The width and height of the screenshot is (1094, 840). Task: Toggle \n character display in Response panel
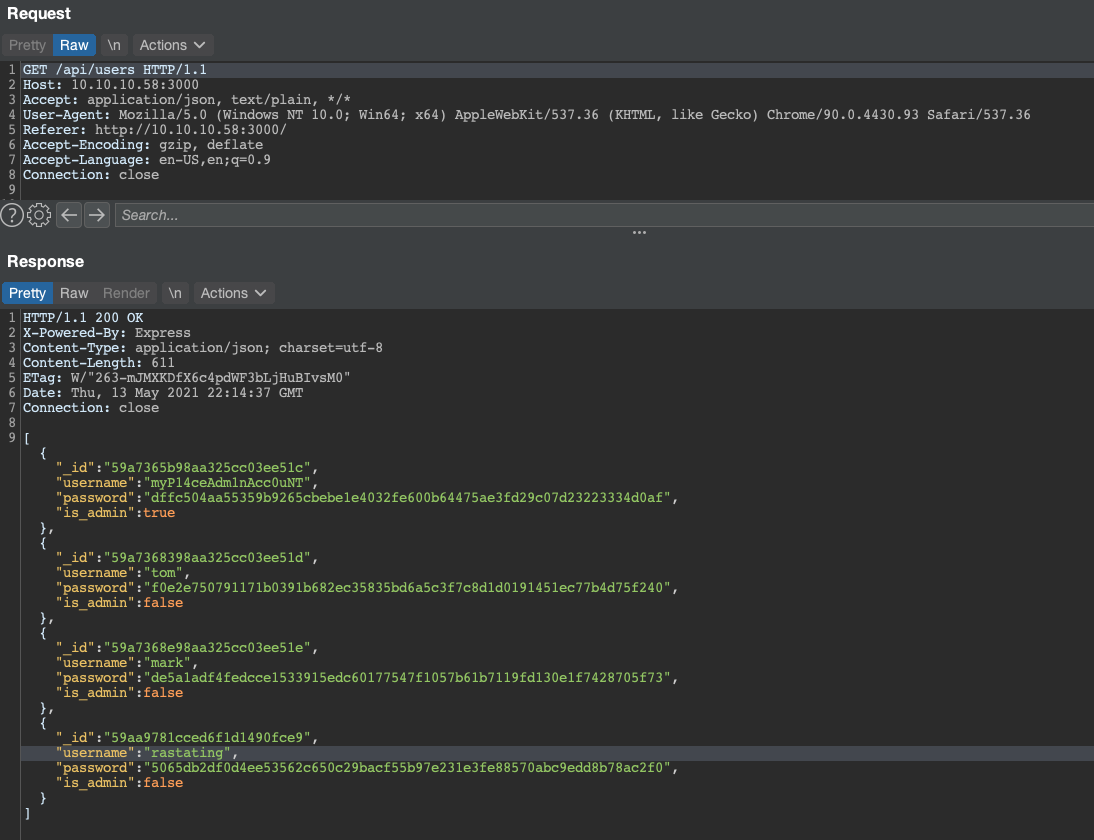click(x=175, y=292)
